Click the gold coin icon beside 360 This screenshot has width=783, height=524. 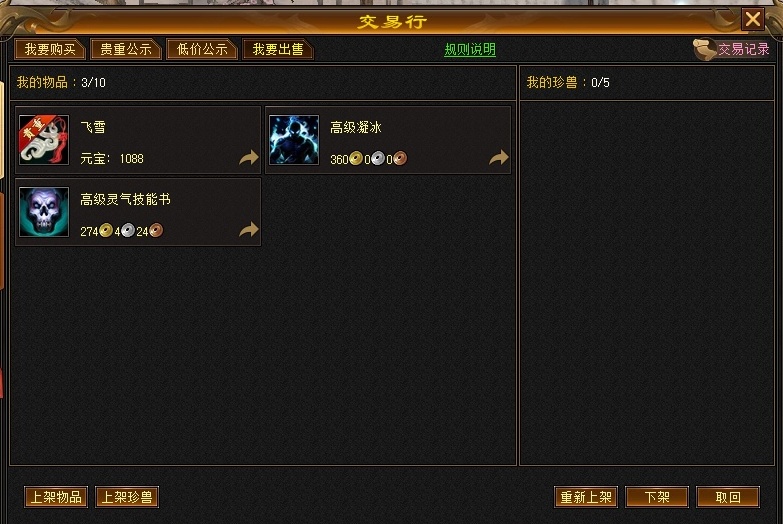click(356, 159)
